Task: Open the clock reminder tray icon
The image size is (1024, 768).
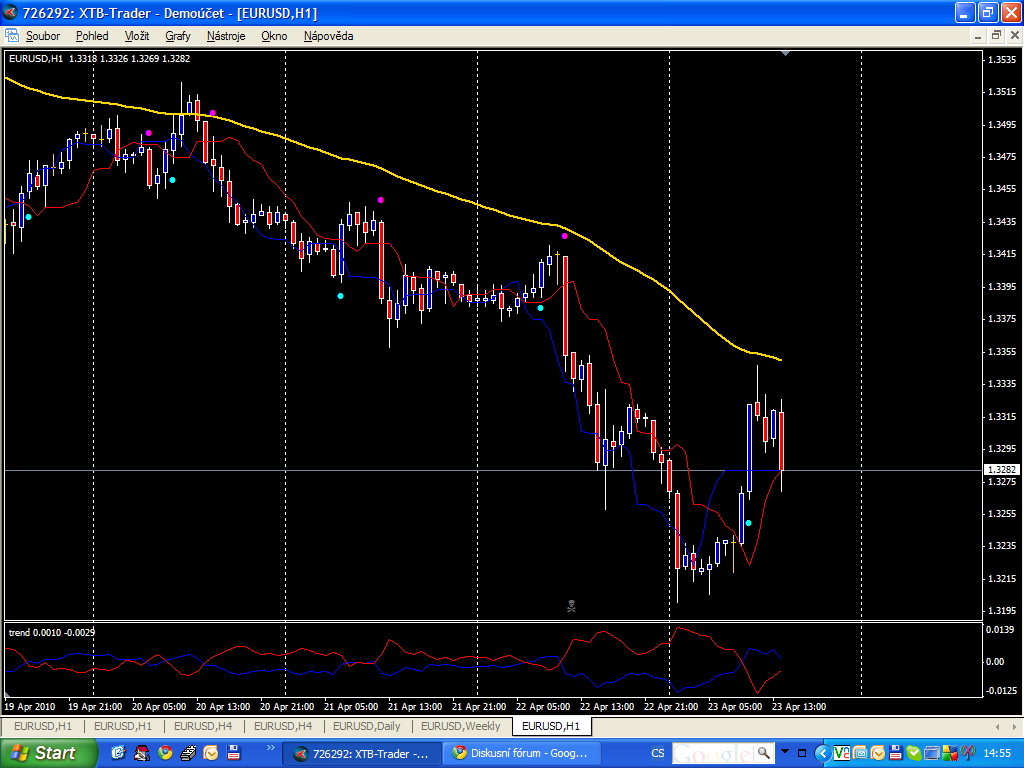Action: pyautogui.click(x=878, y=753)
